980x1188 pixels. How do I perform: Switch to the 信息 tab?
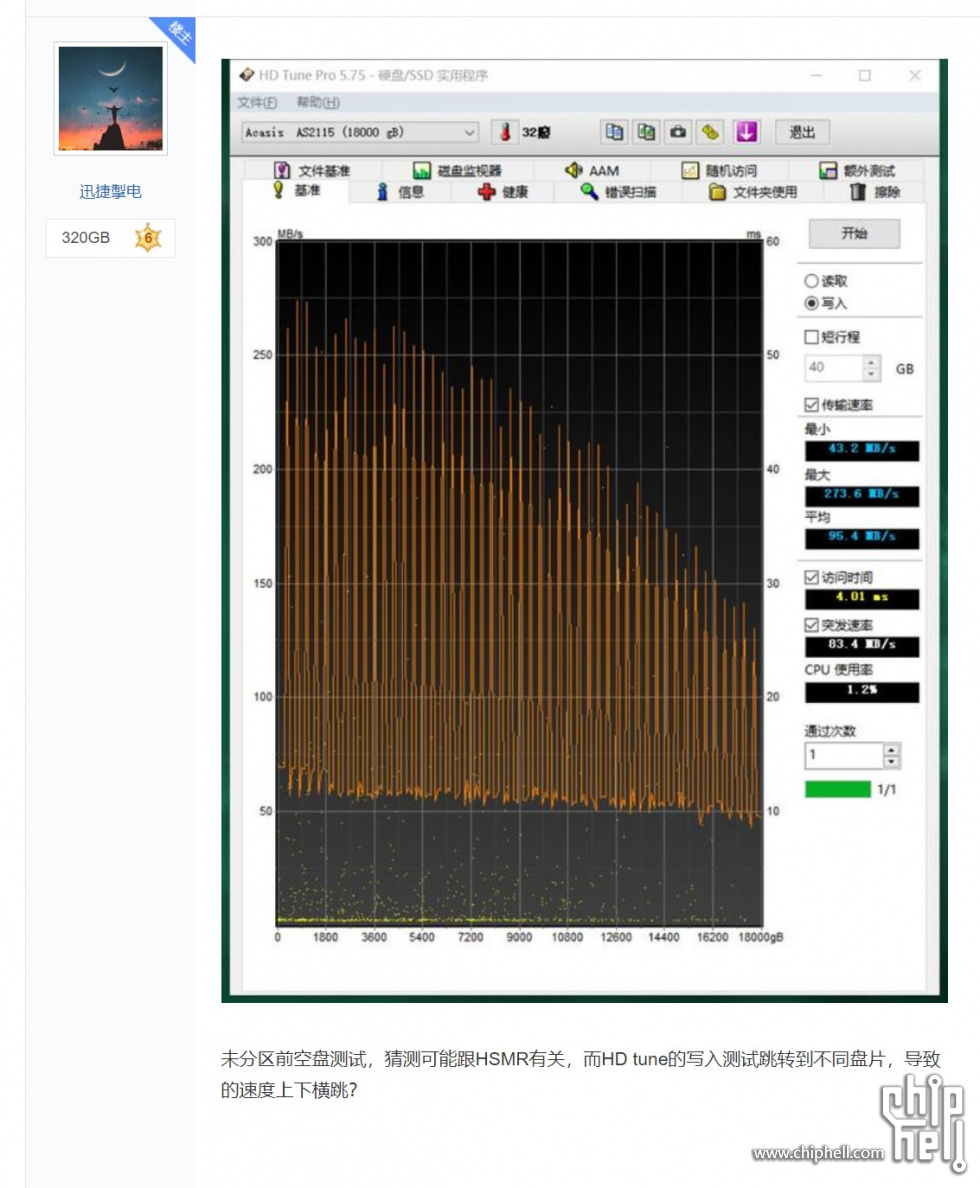[400, 192]
